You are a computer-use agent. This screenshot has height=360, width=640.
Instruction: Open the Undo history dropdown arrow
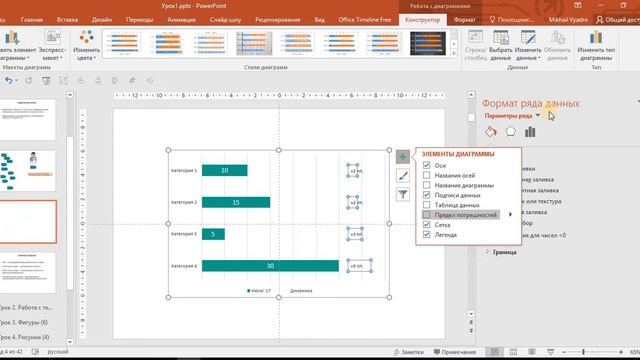[x=16, y=80]
